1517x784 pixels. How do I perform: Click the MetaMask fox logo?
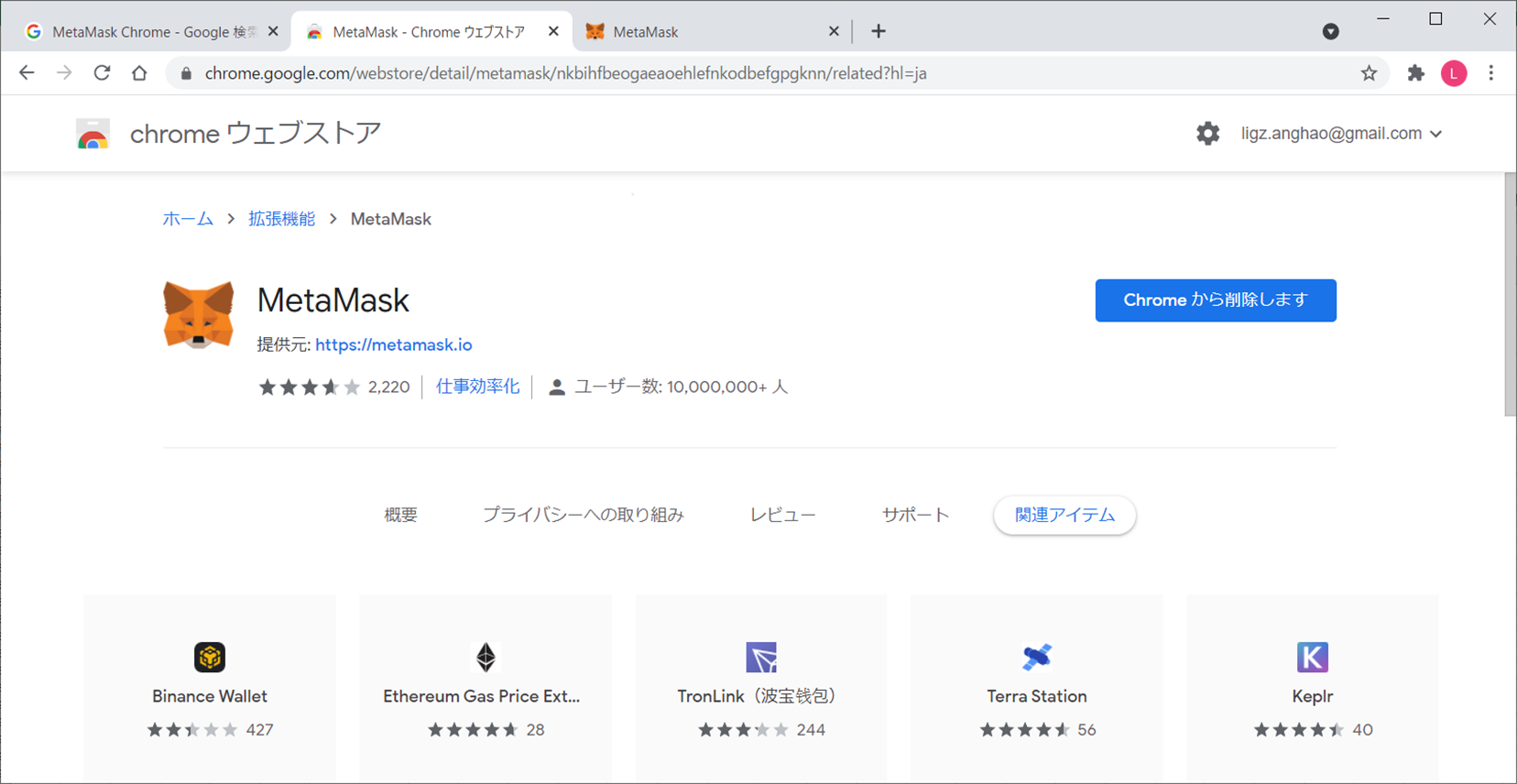point(199,315)
